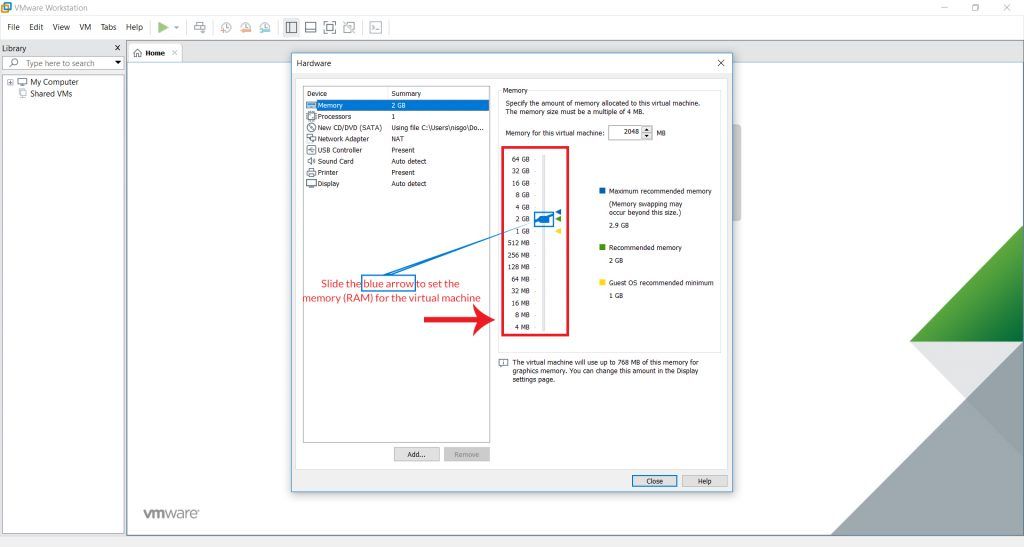Image resolution: width=1024 pixels, height=547 pixels.
Task: Click the Library search field
Action: tap(62, 63)
